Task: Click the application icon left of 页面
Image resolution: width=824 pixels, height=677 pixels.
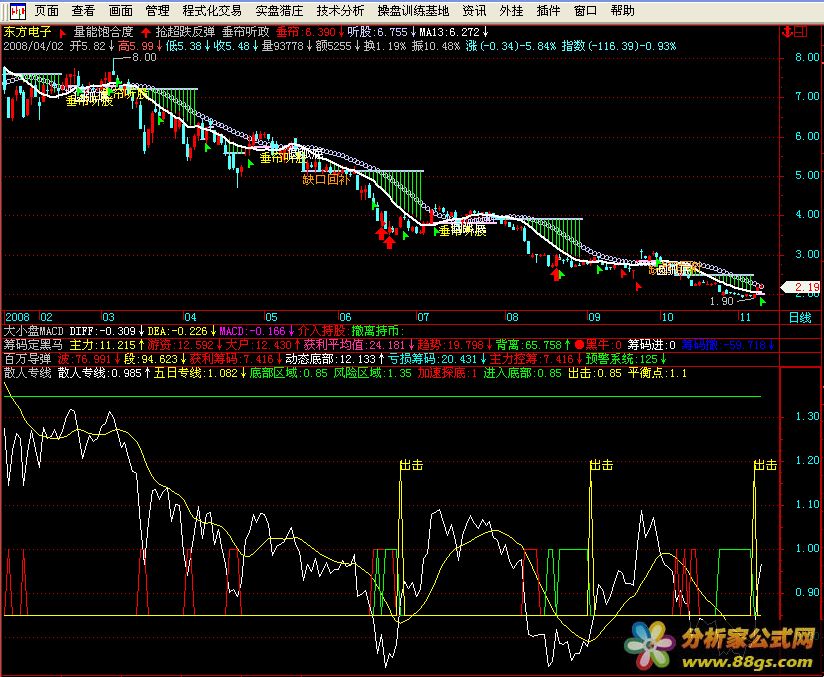Action: (16, 12)
